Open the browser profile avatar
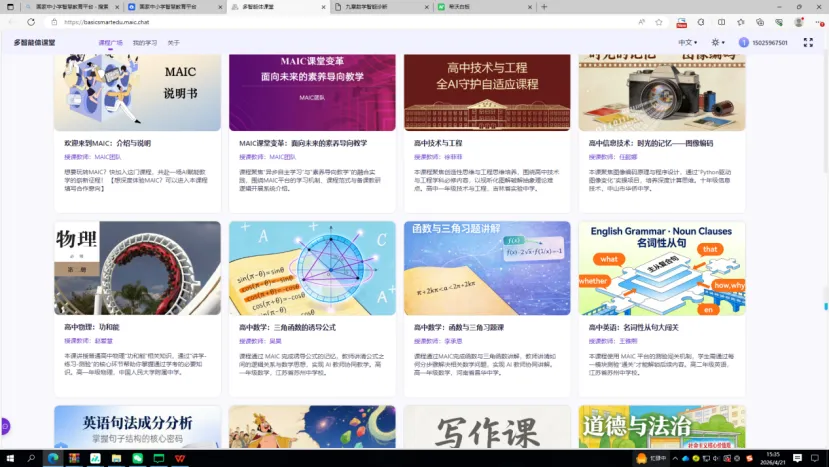Image resolution: width=830 pixels, height=467 pixels. tap(798, 22)
